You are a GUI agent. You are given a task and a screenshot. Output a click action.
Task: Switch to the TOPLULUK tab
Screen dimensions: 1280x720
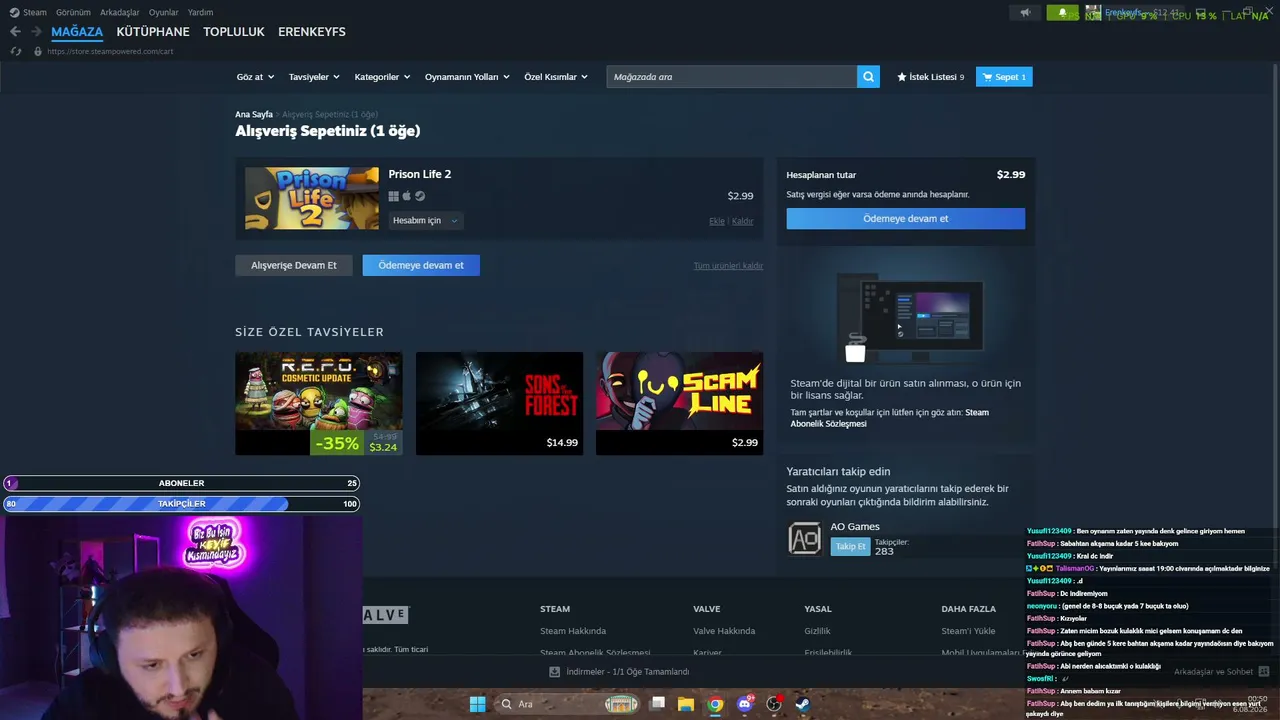click(x=234, y=32)
